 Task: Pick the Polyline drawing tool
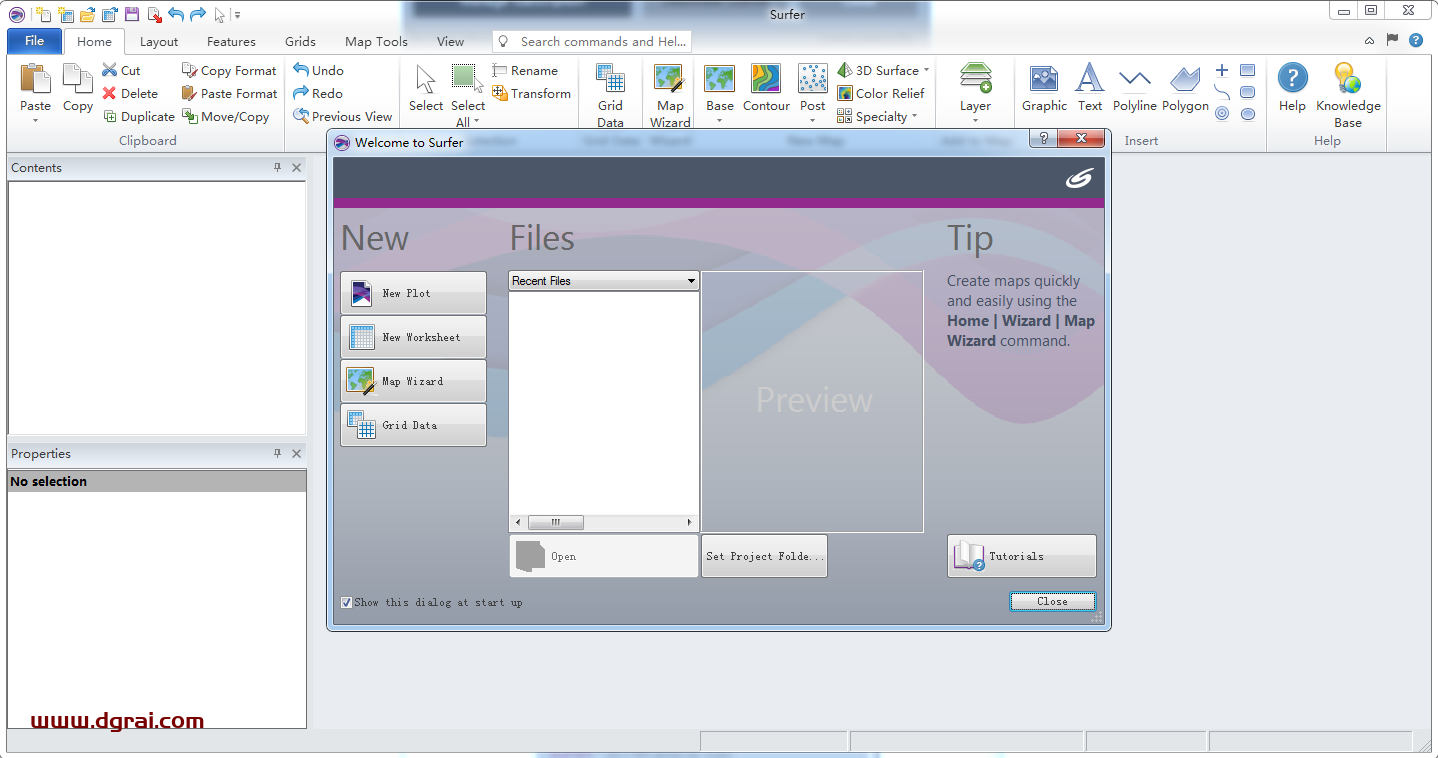1134,88
